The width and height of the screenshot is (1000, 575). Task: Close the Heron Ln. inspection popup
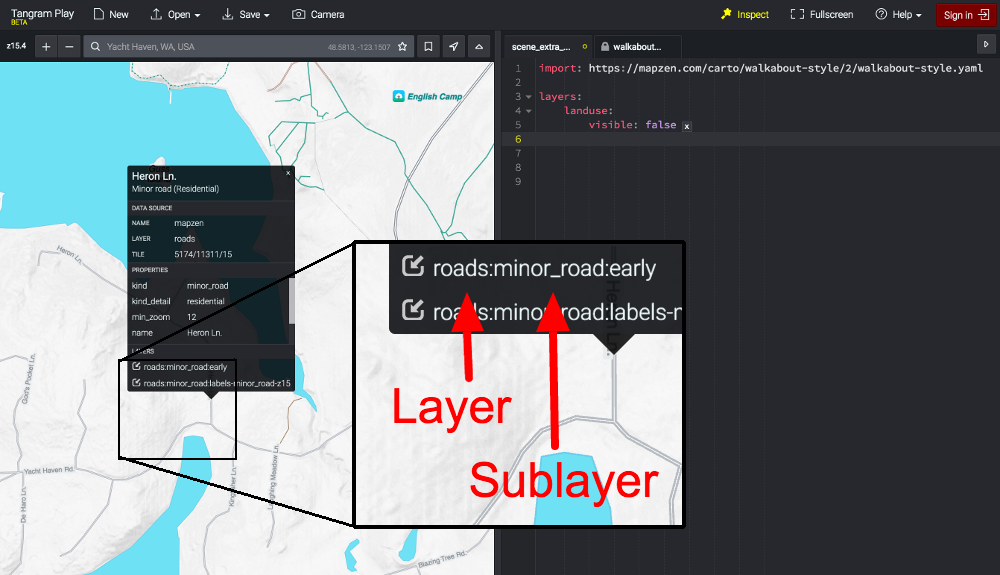coord(288,173)
